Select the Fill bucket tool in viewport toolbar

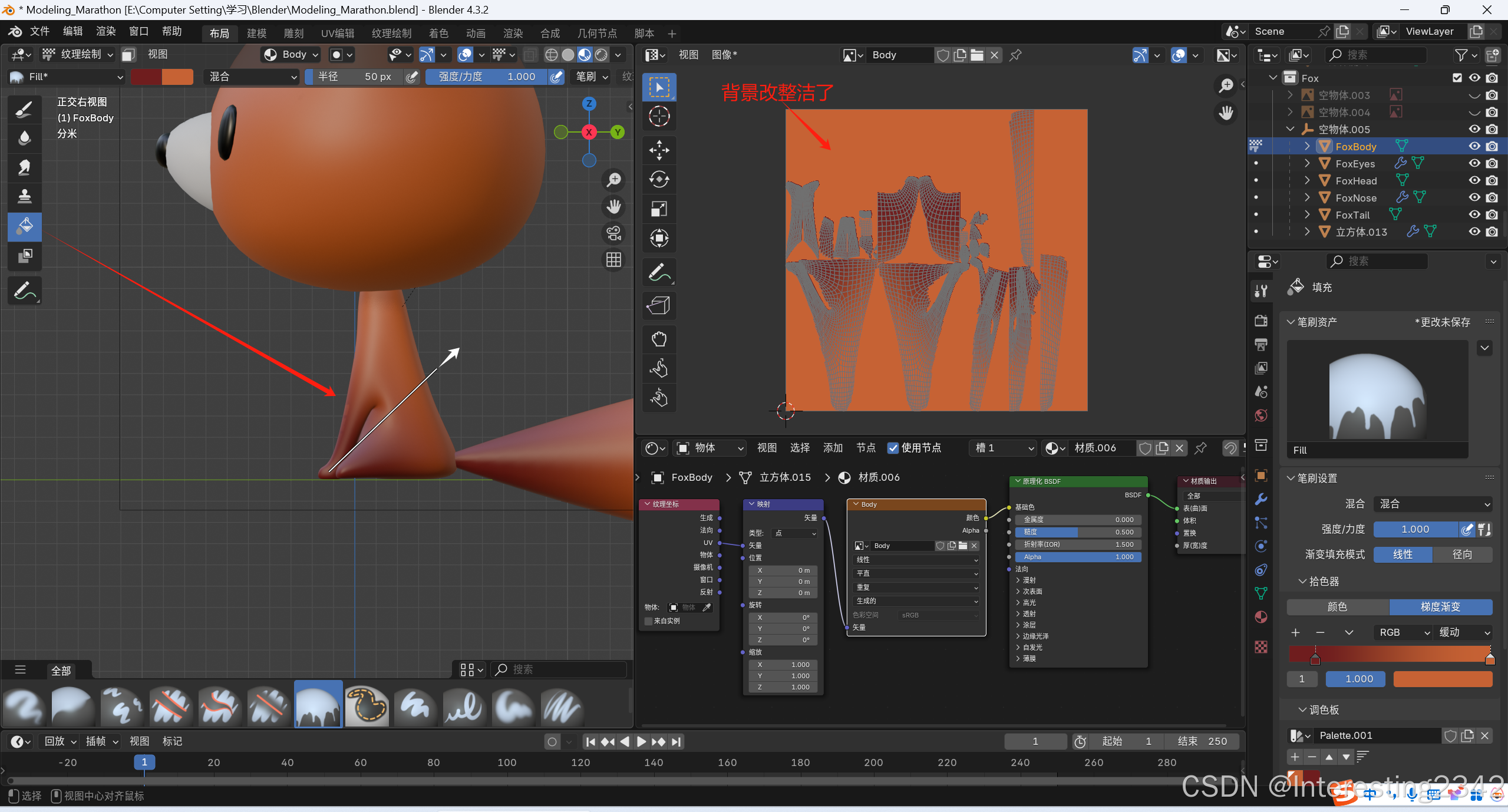pyautogui.click(x=24, y=226)
